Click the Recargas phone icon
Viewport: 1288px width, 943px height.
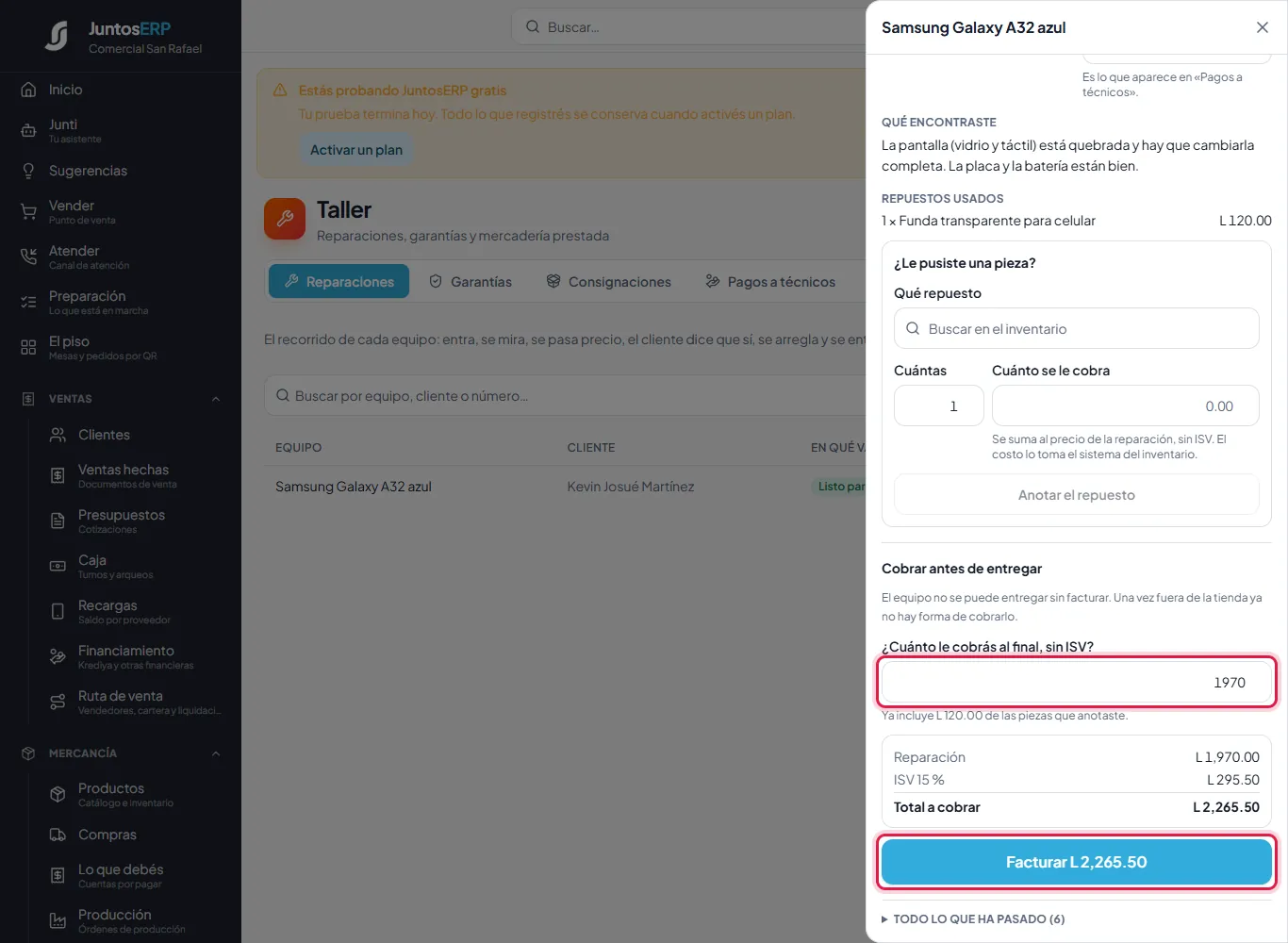58,612
